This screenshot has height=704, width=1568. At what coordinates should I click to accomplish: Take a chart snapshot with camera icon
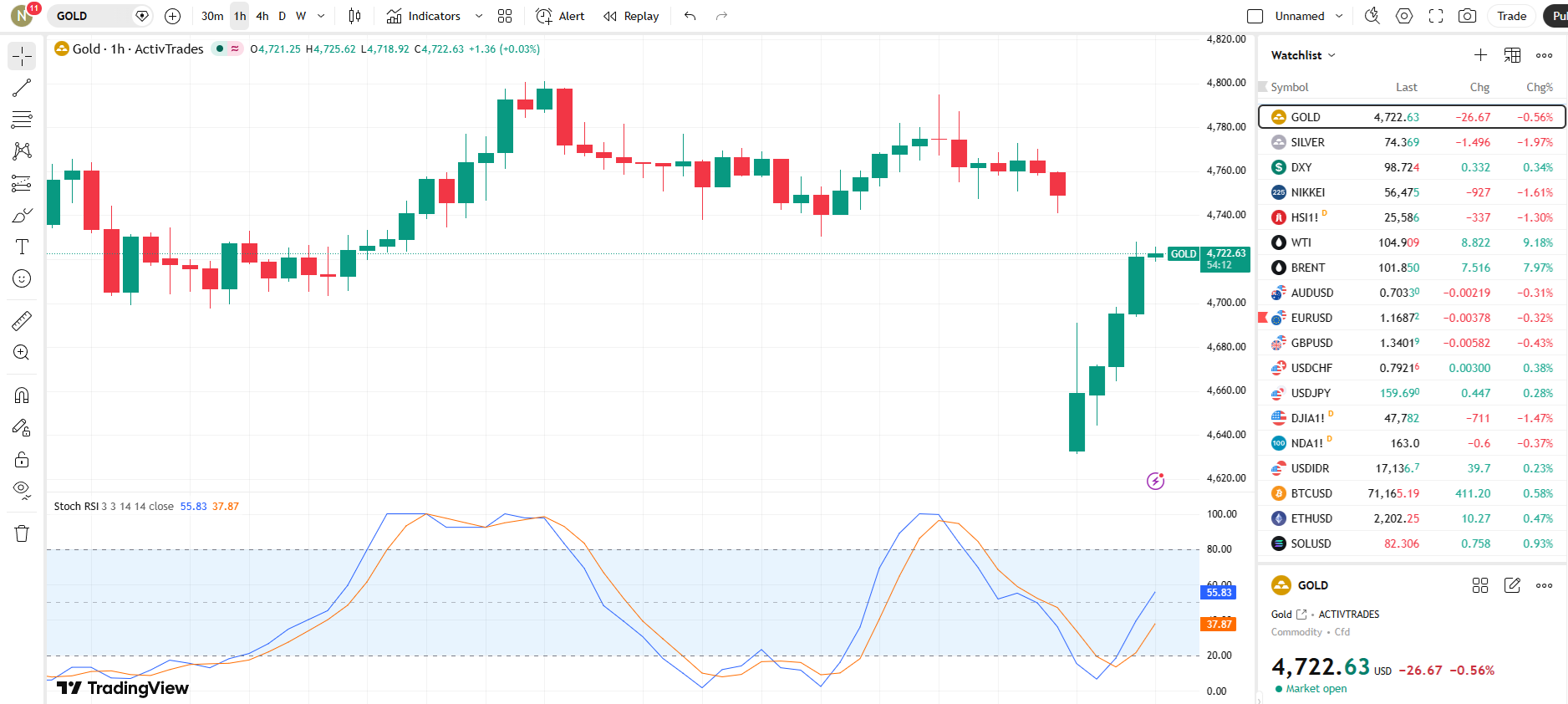[1467, 16]
